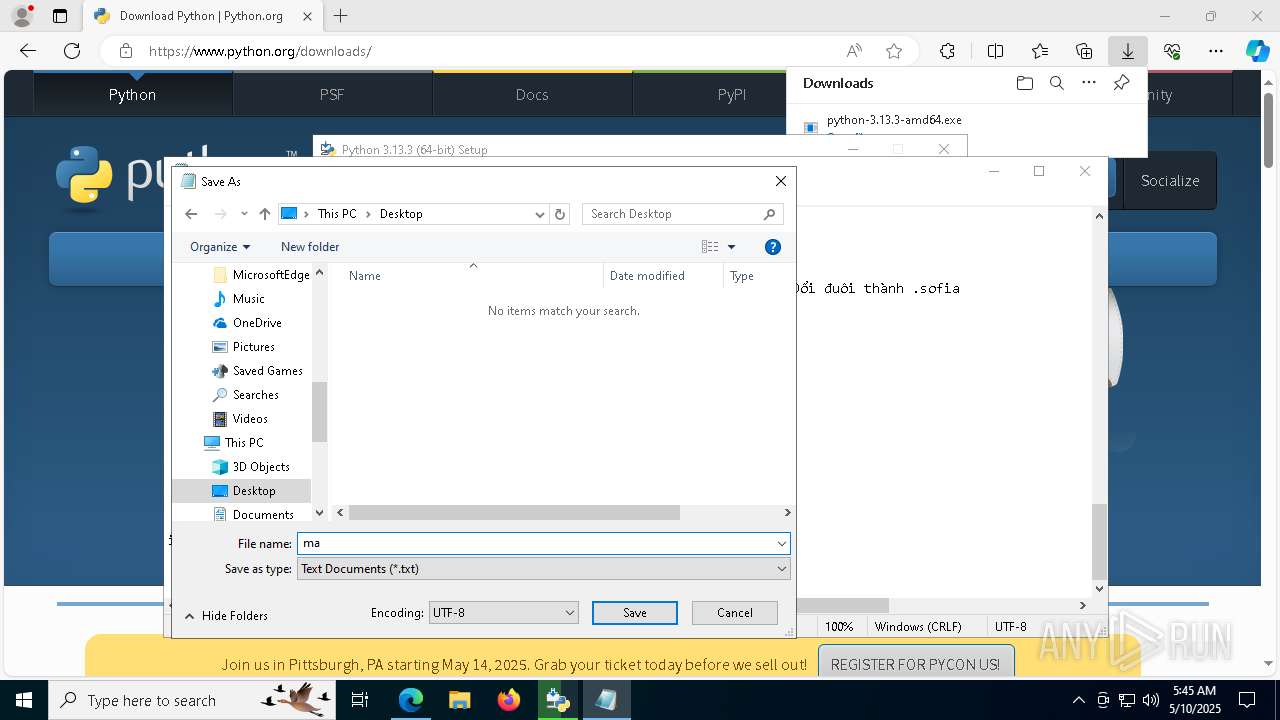Launch Firefox from taskbar
Viewport: 1280px width, 720px height.
509,700
